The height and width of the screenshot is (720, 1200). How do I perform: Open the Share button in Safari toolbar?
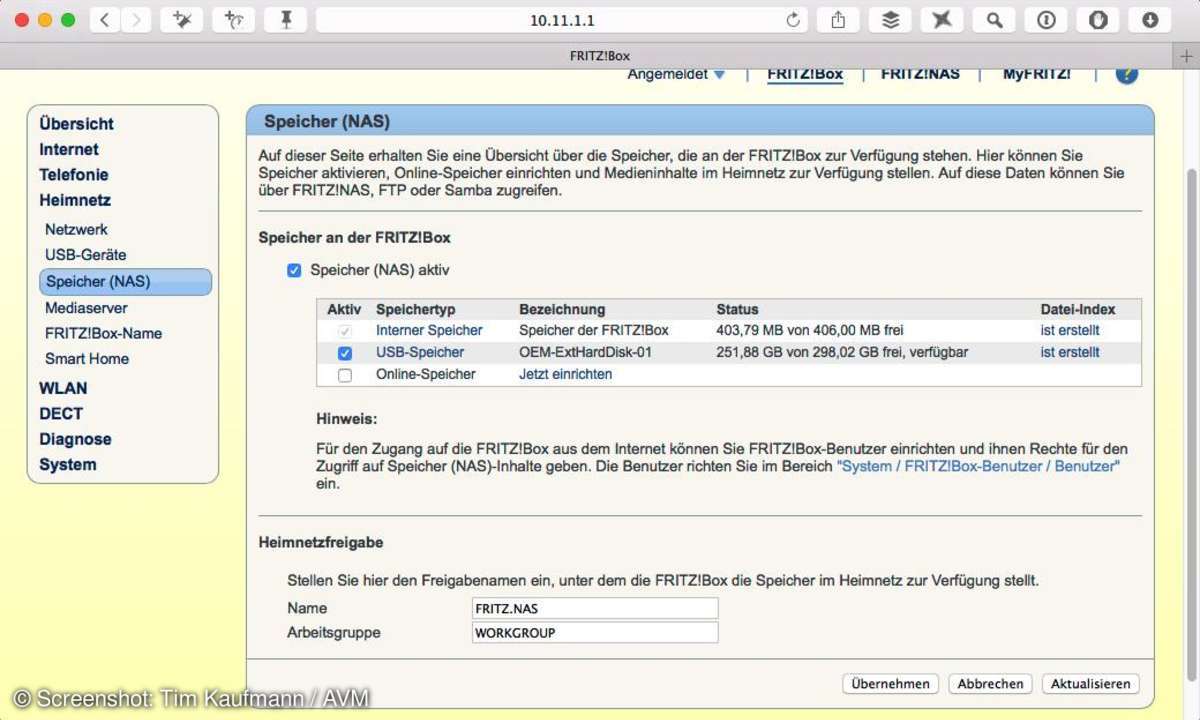click(x=838, y=20)
